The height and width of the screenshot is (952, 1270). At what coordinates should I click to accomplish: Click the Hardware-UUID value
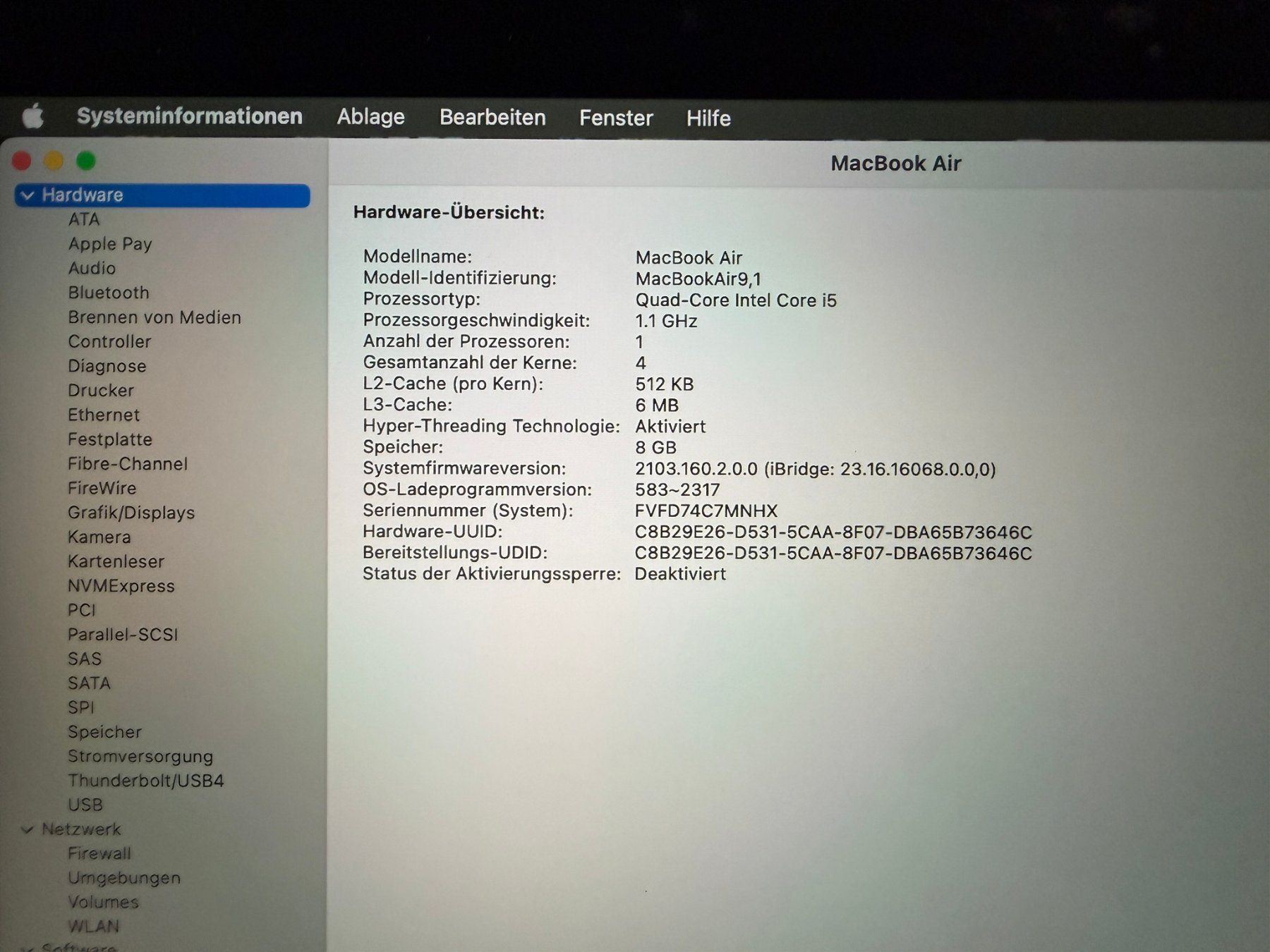click(x=833, y=532)
